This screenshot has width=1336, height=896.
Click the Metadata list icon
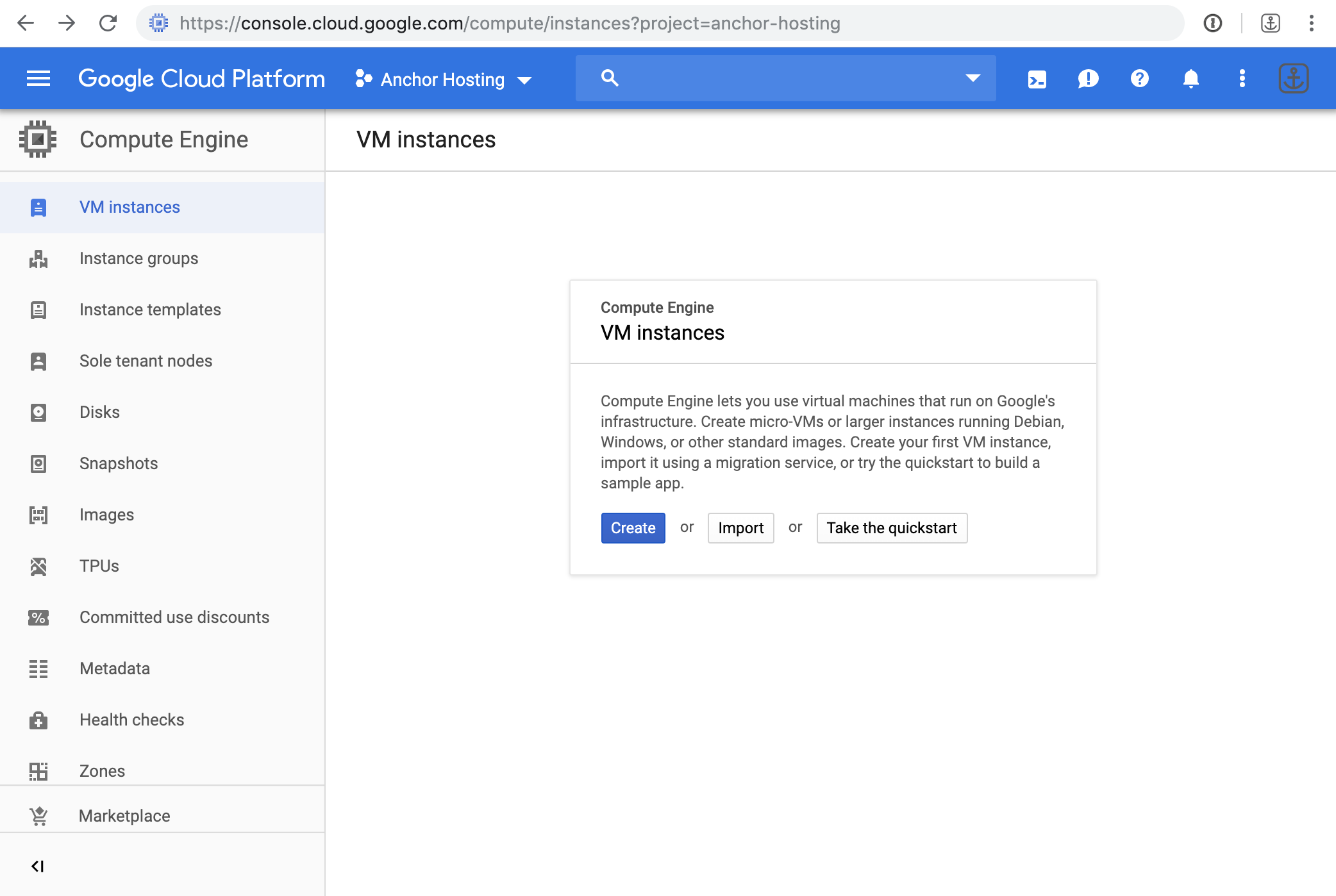[x=38, y=669]
